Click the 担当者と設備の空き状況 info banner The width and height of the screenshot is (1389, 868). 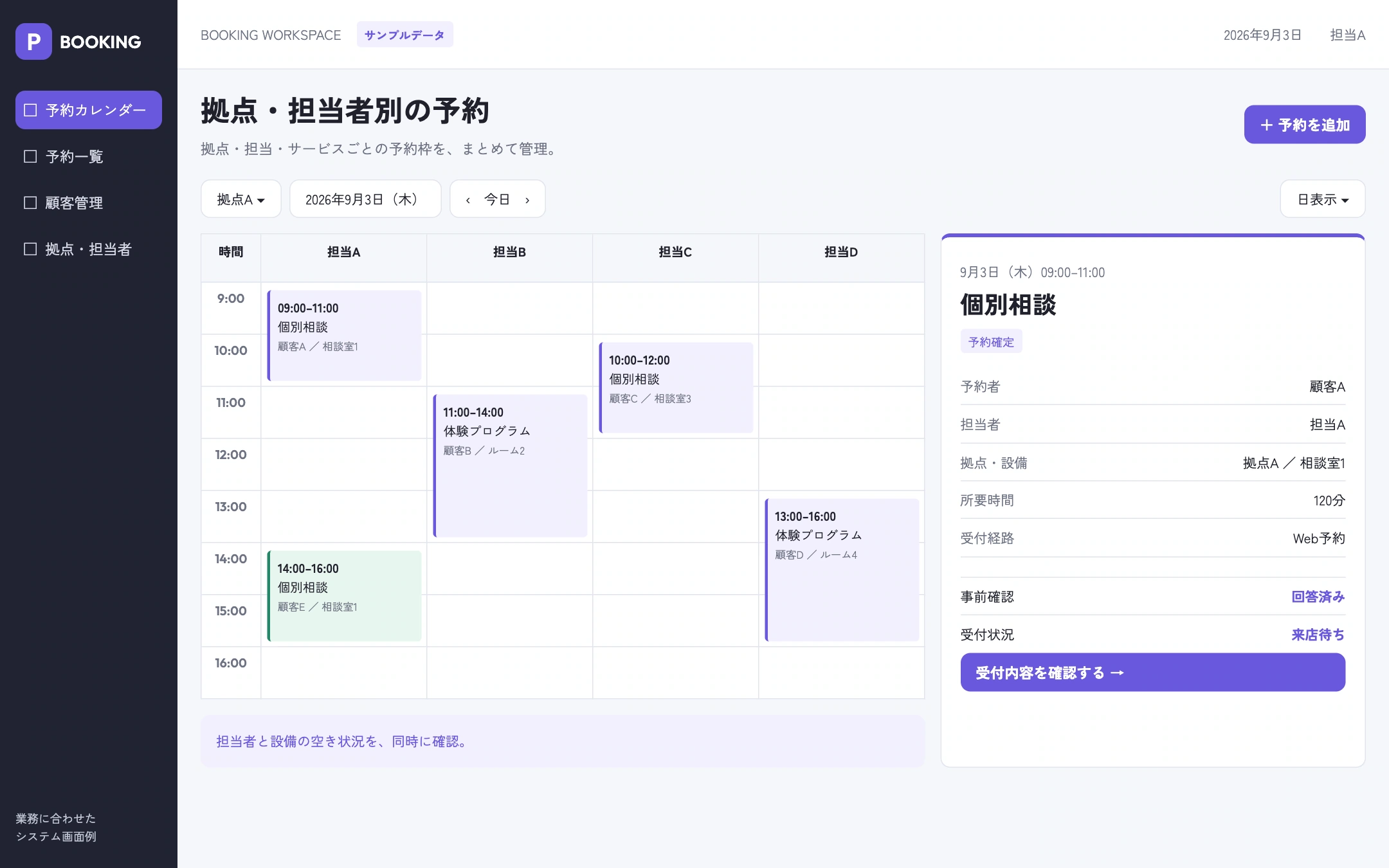(563, 741)
